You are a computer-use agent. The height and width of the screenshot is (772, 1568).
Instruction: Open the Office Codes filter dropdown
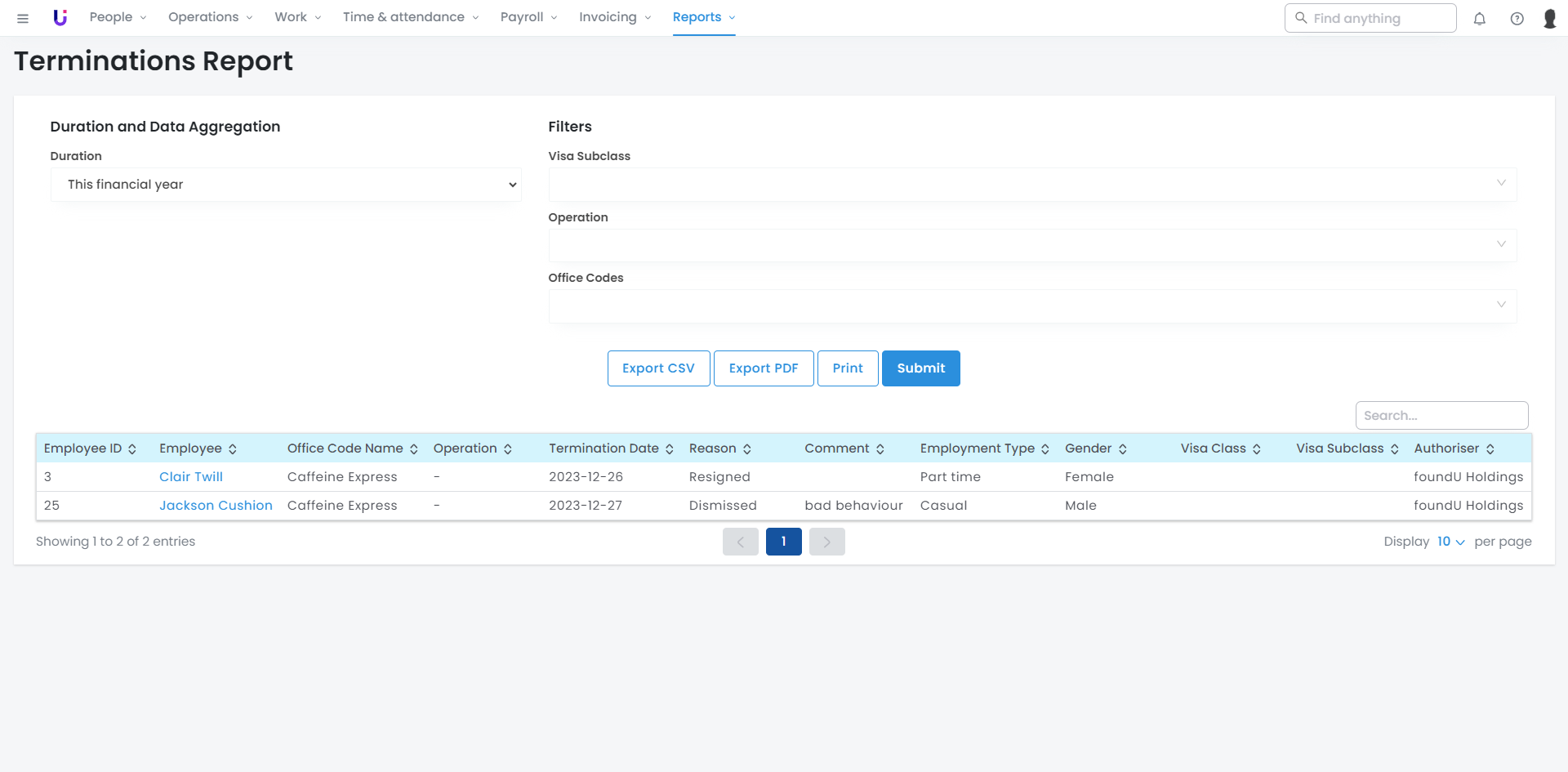click(1032, 306)
